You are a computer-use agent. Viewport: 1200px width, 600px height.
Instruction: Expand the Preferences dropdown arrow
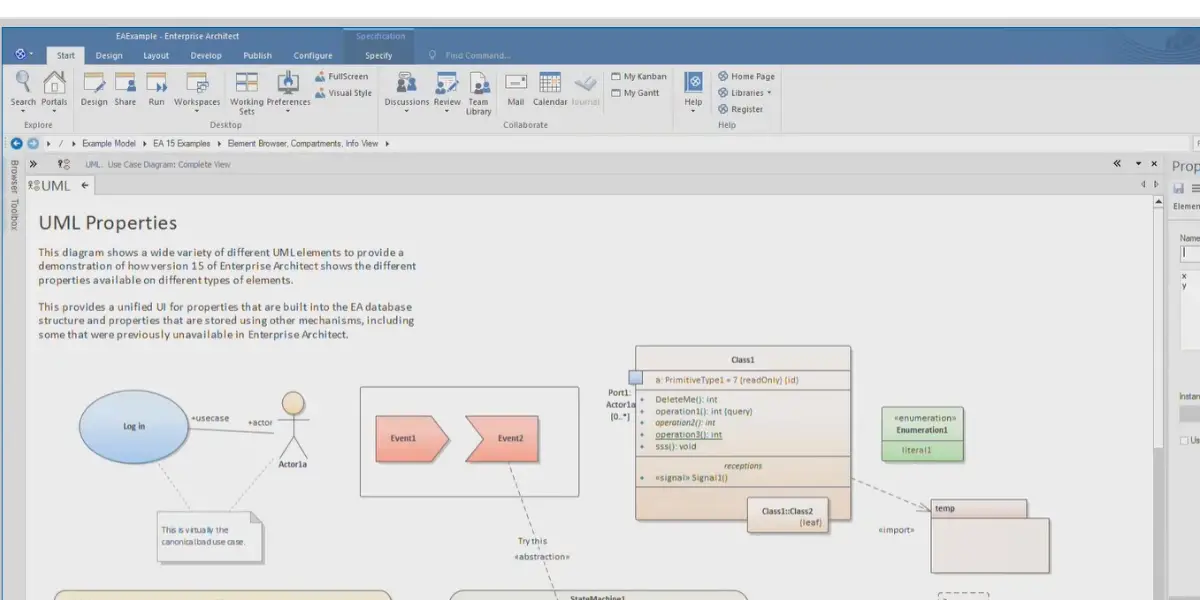288,111
